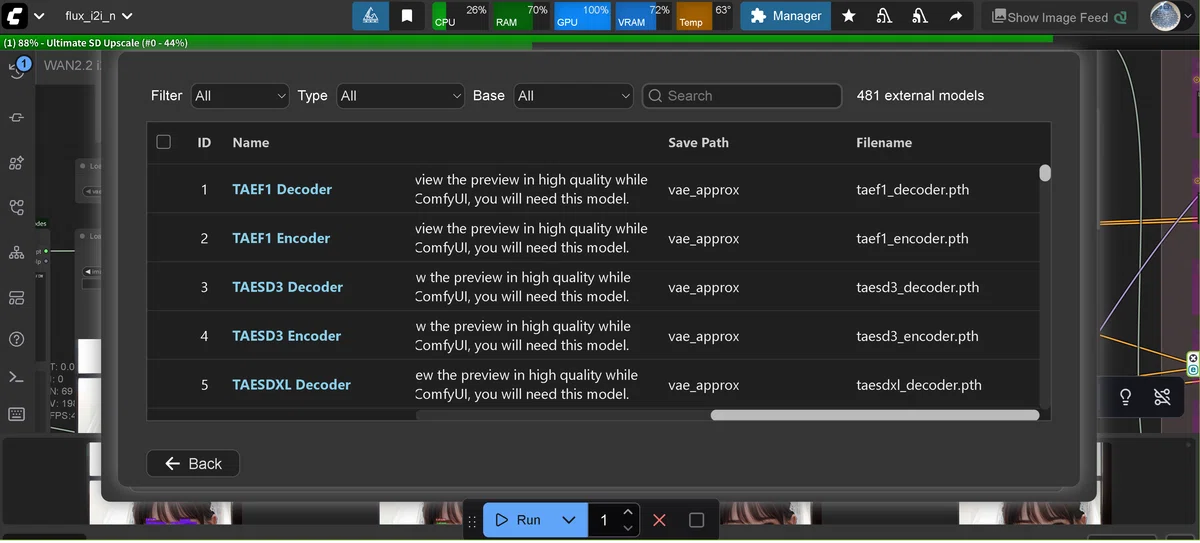
Task: Sort by the Save Path column header
Action: (698, 143)
